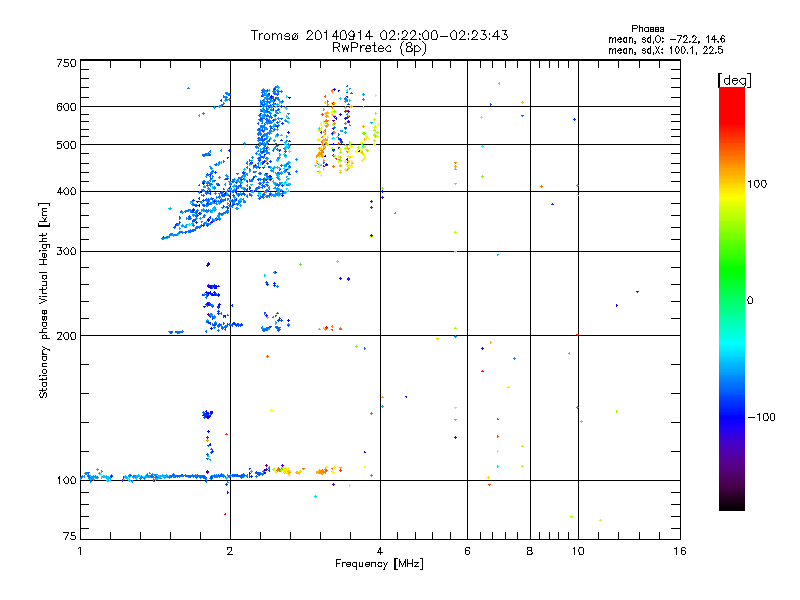Click the '1' frequency axis tick label
This screenshot has height=600, width=800.
tap(80, 551)
